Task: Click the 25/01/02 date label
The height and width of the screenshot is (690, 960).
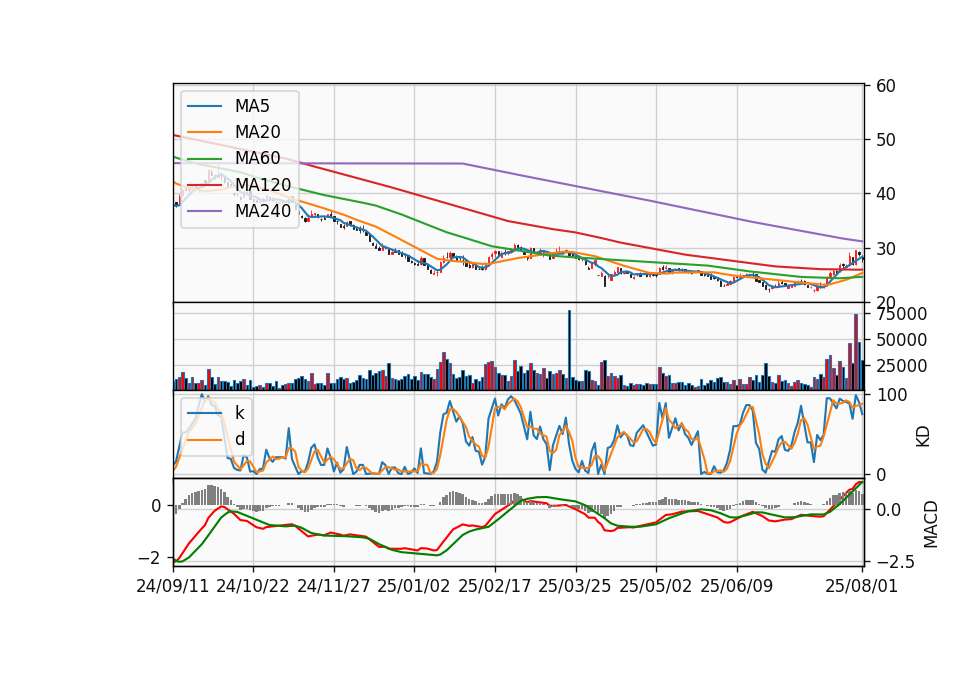Action: (x=414, y=586)
